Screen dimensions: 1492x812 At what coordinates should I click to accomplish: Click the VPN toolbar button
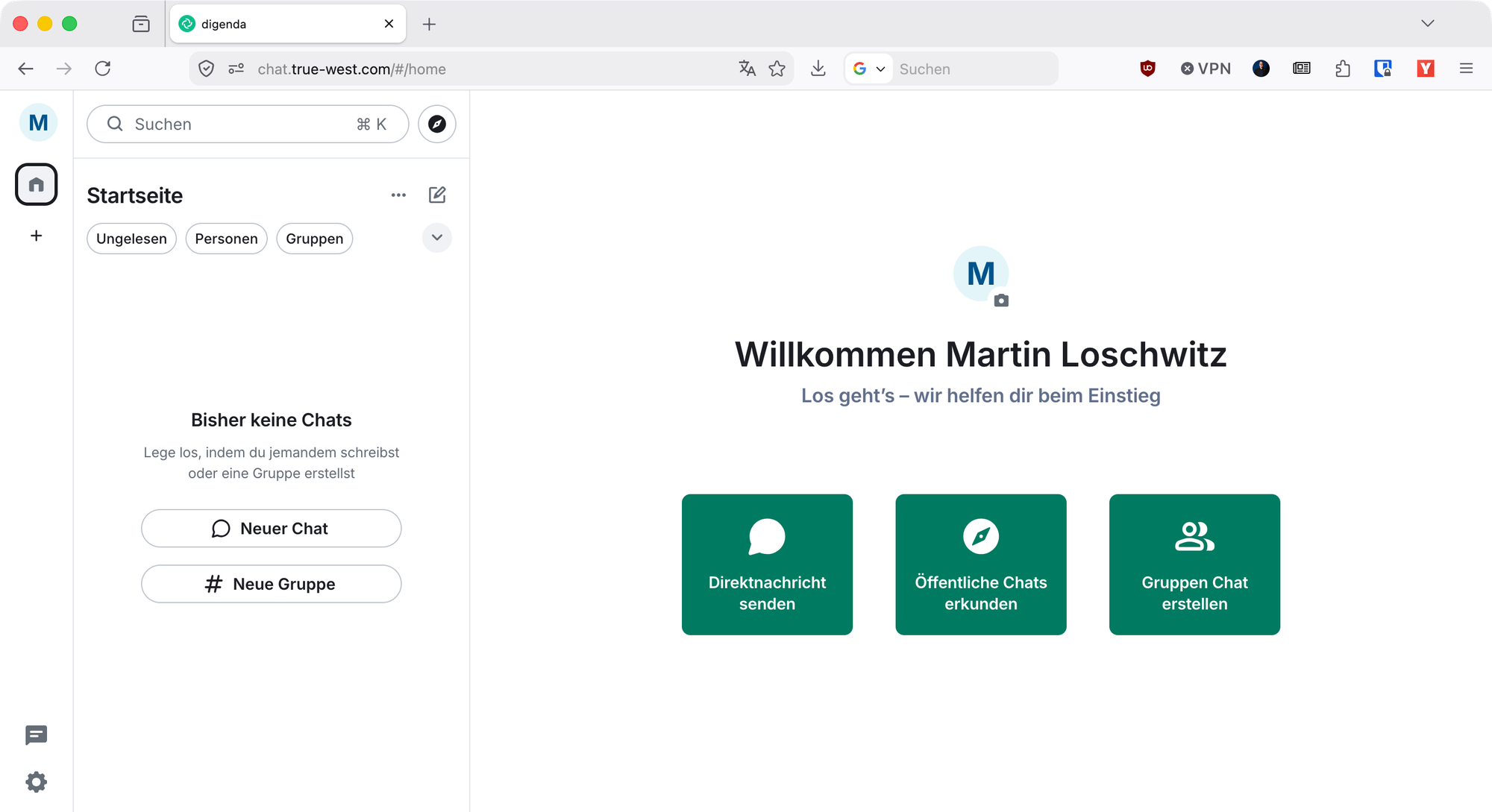[x=1206, y=69]
